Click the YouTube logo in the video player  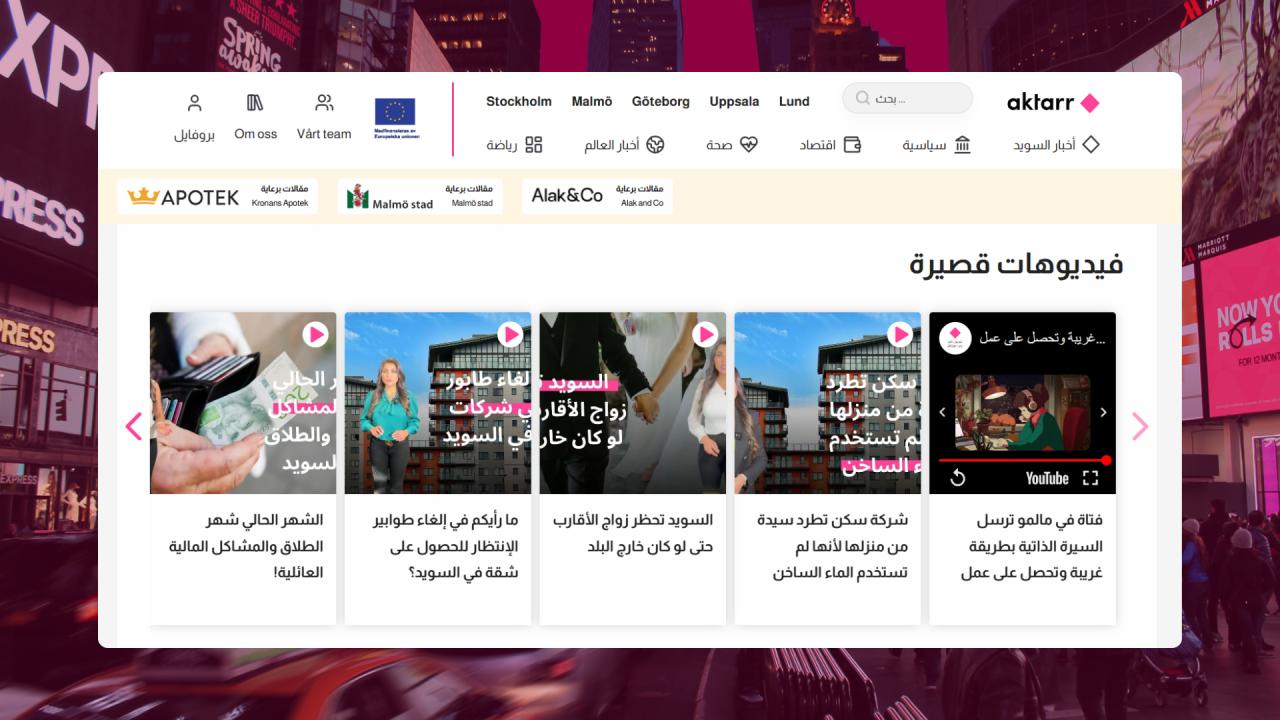1046,478
